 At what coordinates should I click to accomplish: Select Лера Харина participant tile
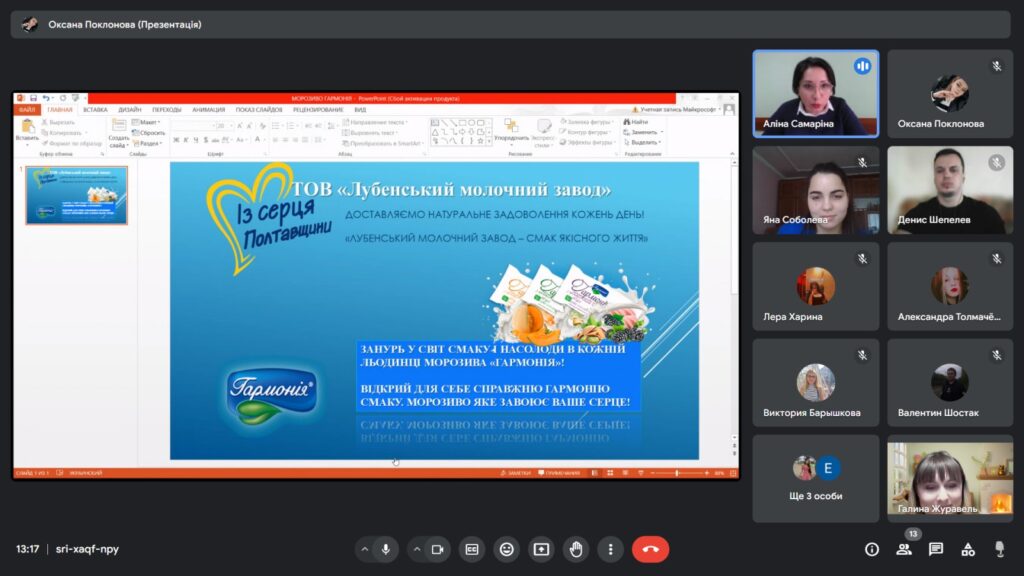(816, 286)
